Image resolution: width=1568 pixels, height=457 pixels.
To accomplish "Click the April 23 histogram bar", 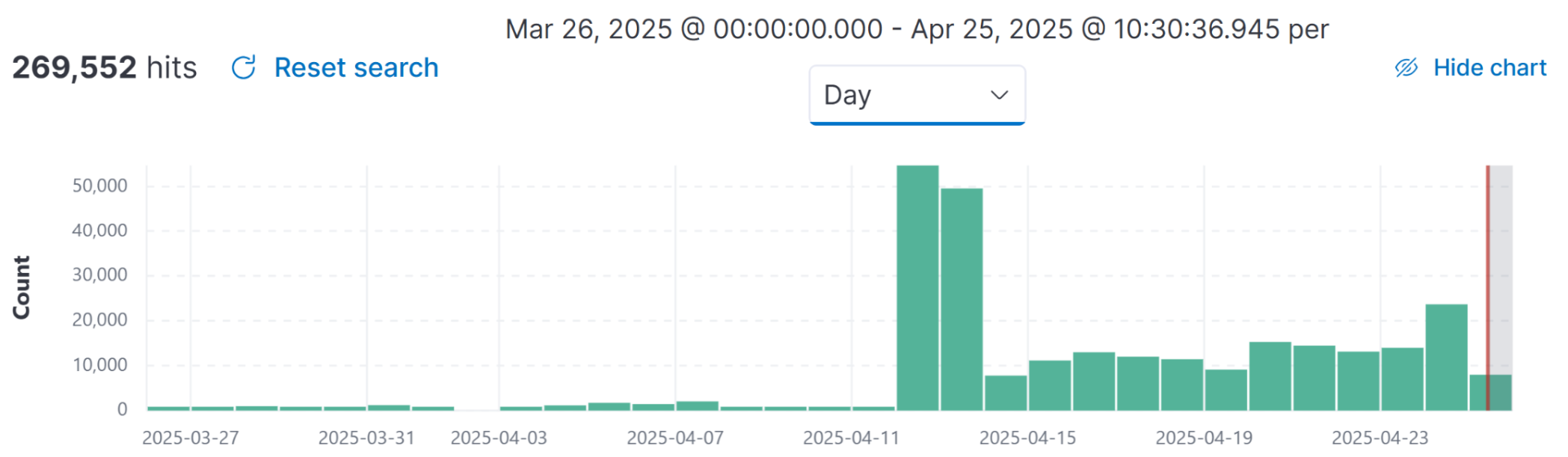I will (1402, 379).
